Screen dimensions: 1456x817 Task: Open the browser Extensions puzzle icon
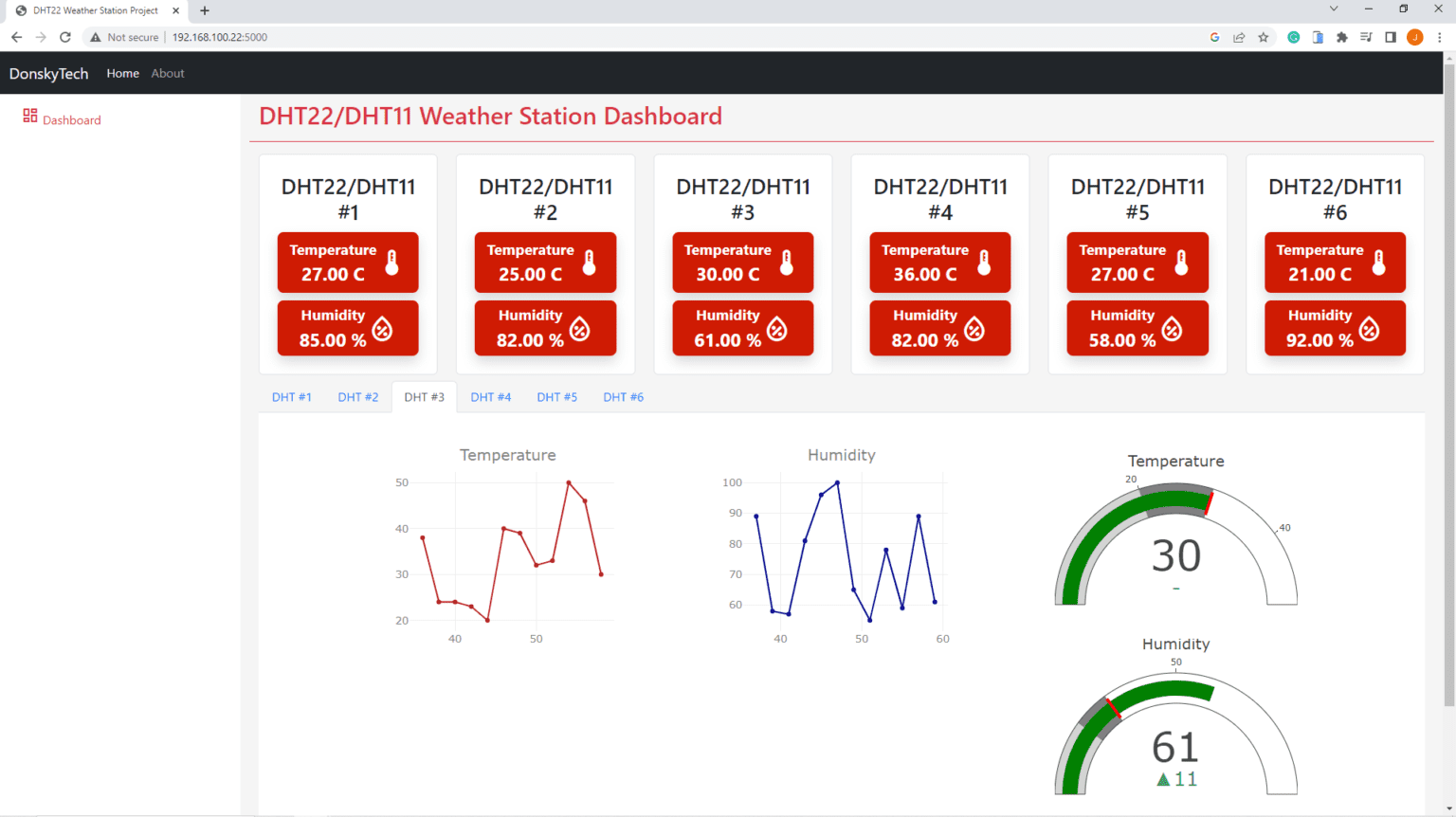click(1341, 37)
